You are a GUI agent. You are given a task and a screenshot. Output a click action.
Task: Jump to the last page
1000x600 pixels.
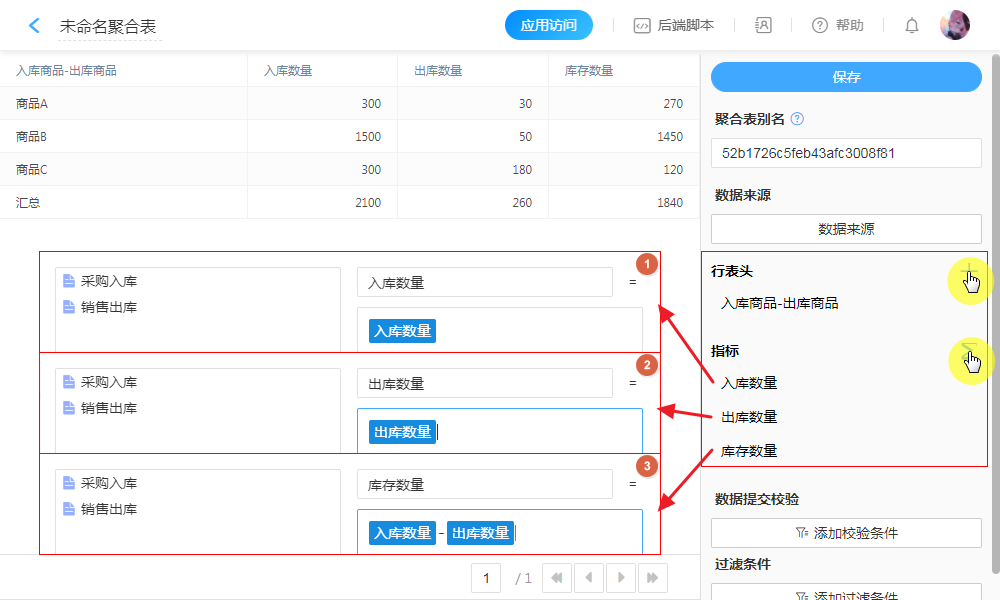click(653, 577)
